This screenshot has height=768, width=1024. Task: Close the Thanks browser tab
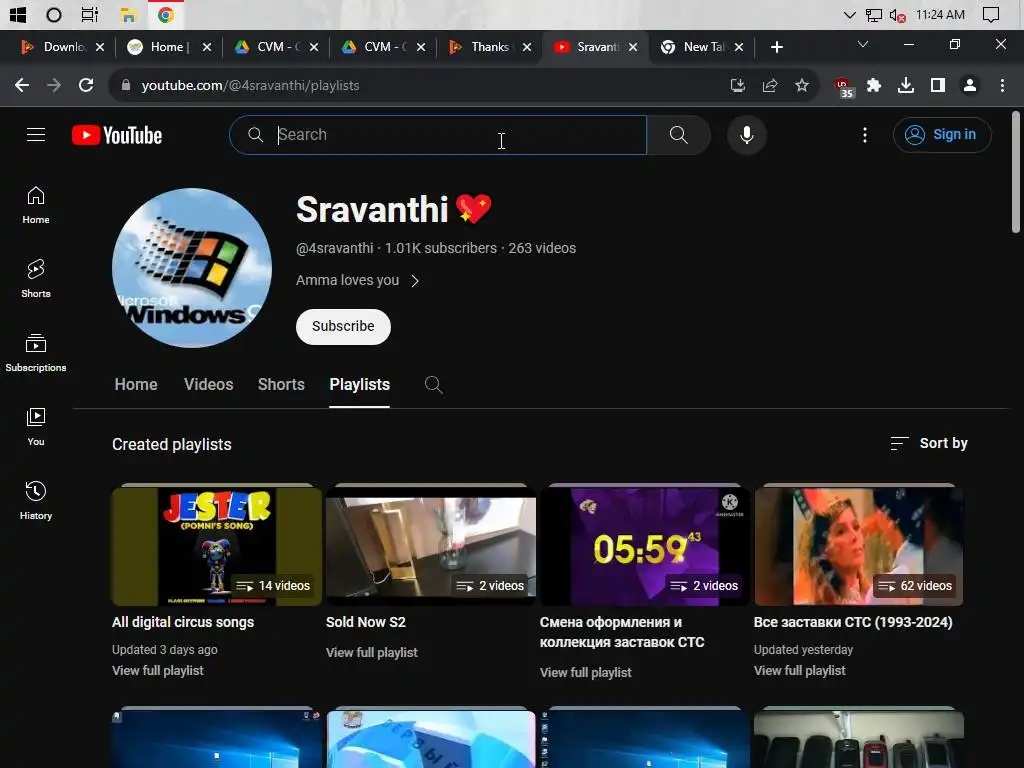click(526, 47)
